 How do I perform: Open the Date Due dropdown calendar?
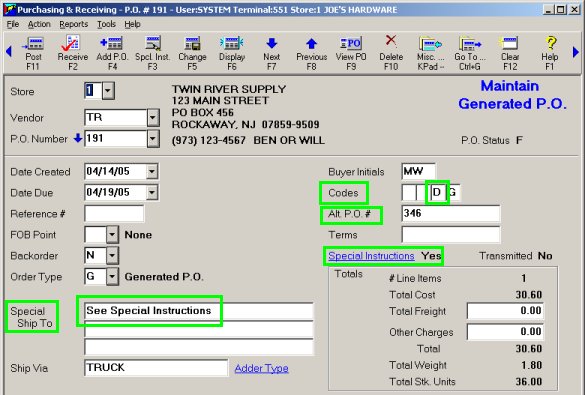[x=152, y=193]
